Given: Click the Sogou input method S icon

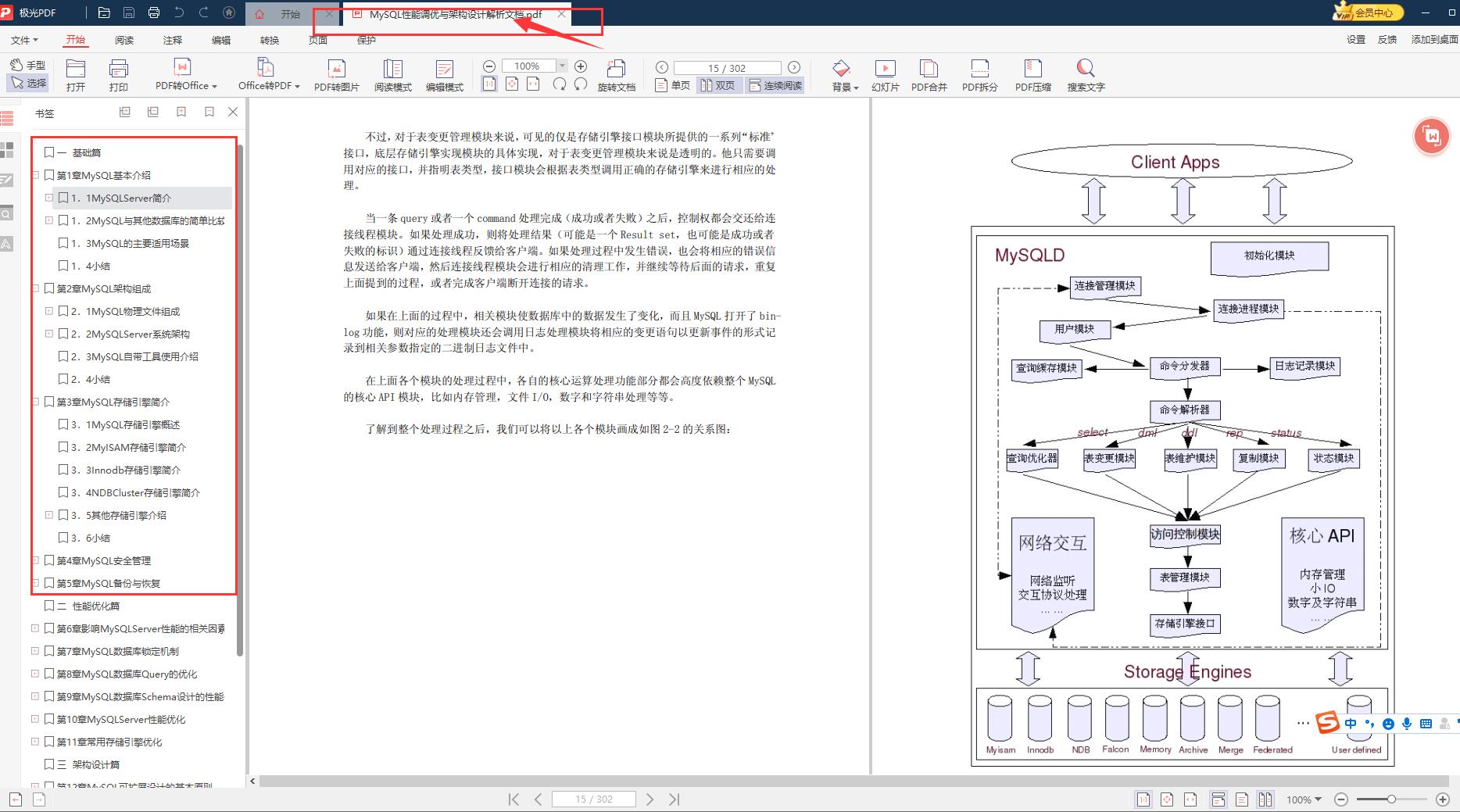Looking at the screenshot, I should [1327, 723].
